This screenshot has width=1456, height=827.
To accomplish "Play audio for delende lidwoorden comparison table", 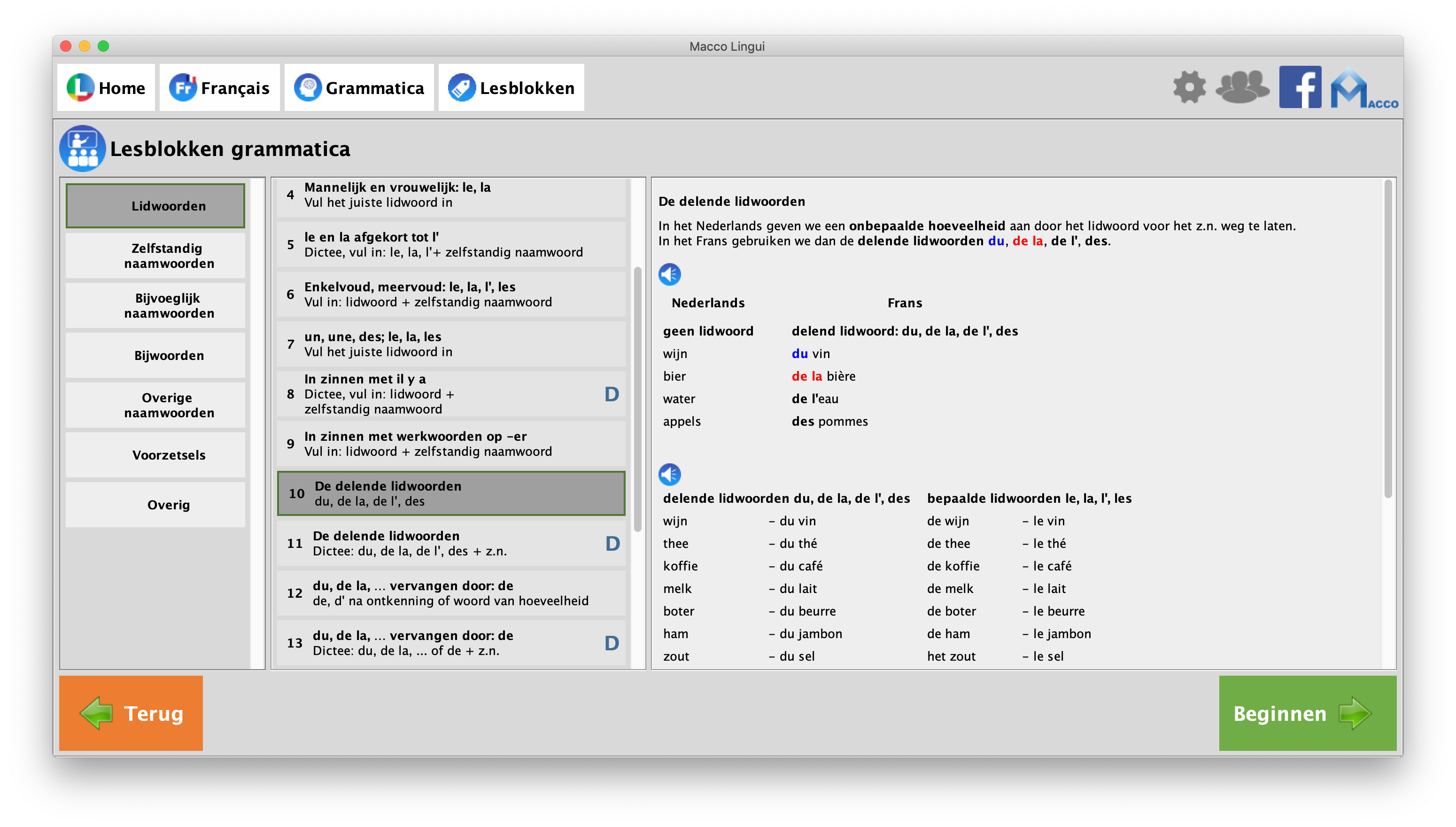I will click(669, 474).
